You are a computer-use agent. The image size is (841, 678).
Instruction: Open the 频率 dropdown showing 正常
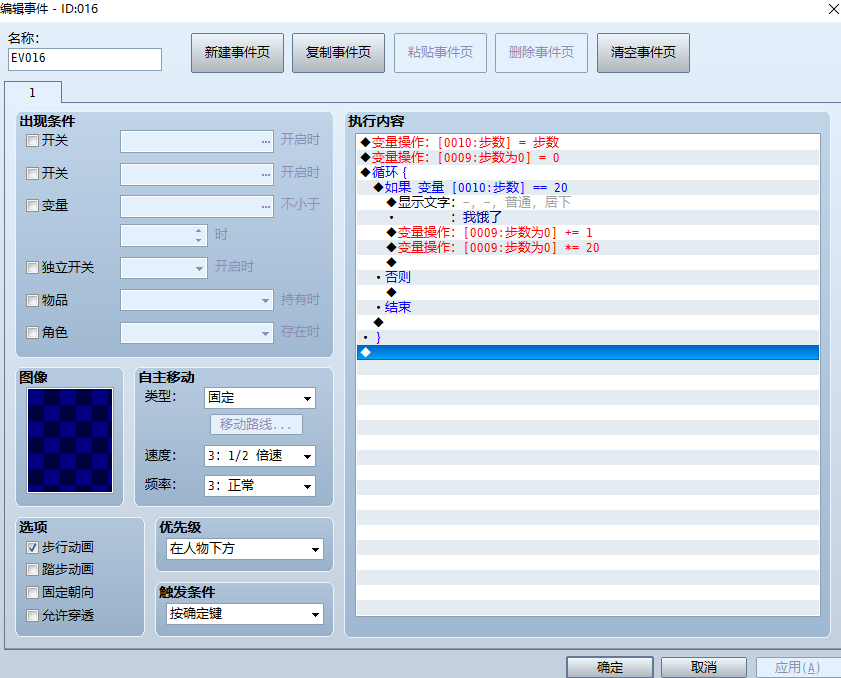260,486
